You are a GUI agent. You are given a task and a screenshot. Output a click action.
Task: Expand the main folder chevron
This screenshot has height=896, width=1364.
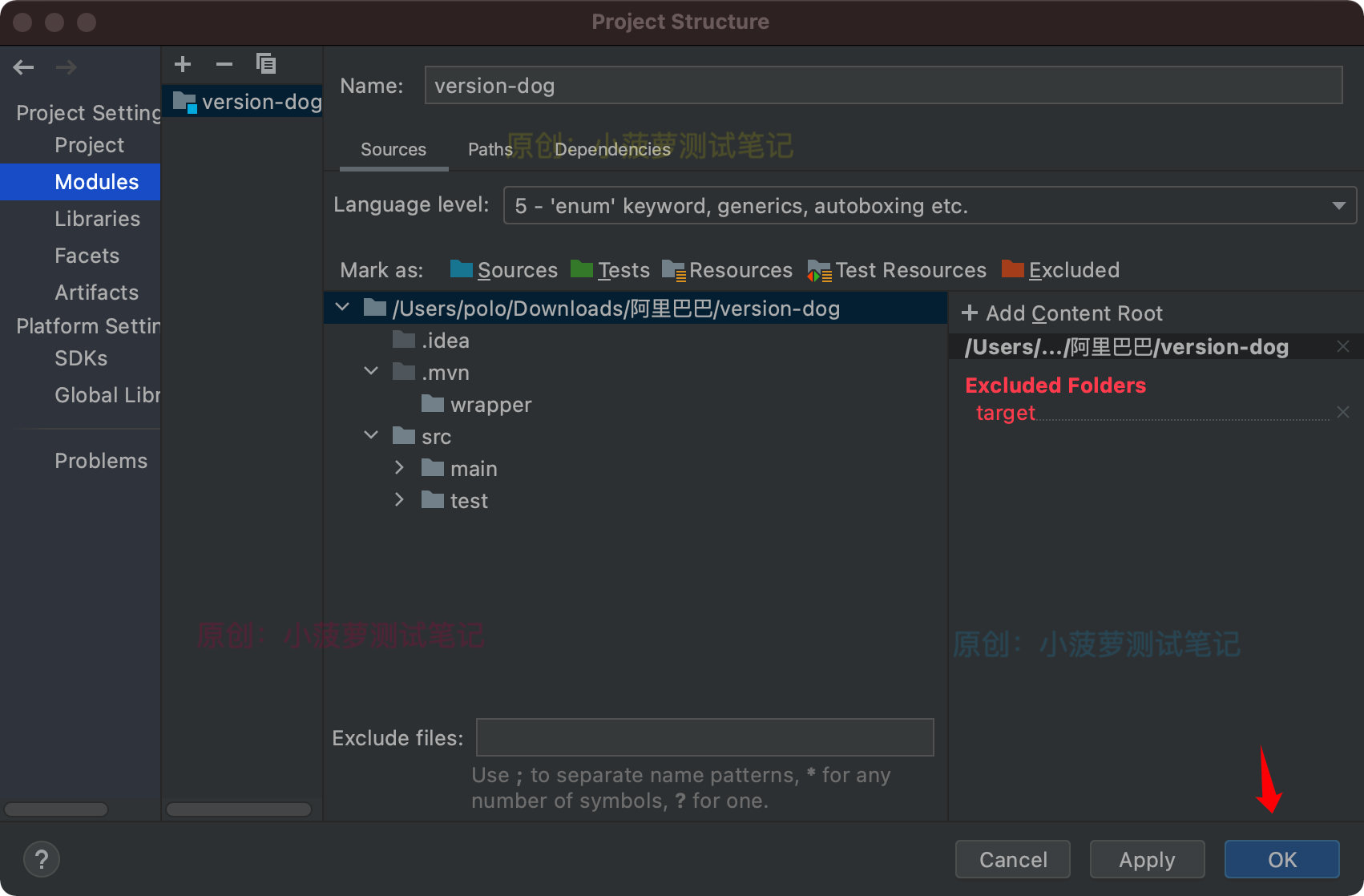point(399,467)
